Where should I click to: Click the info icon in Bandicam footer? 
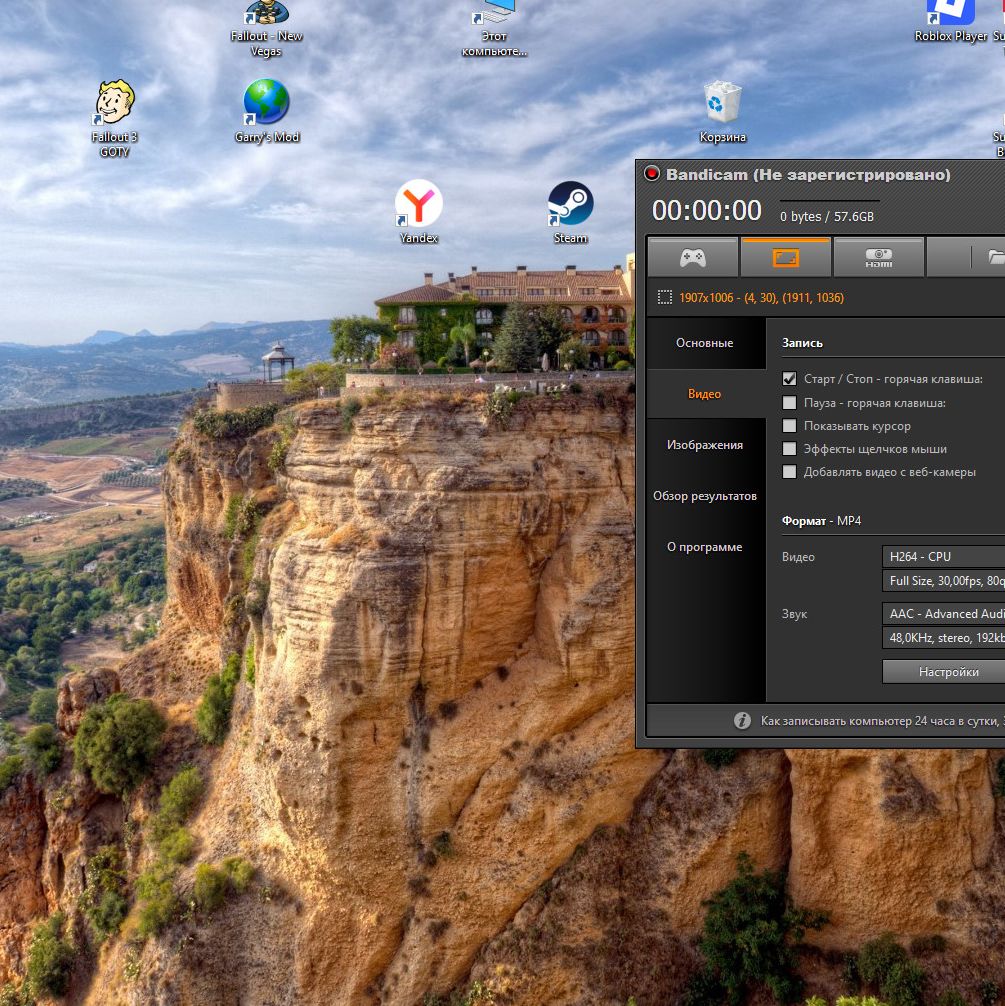(x=742, y=720)
